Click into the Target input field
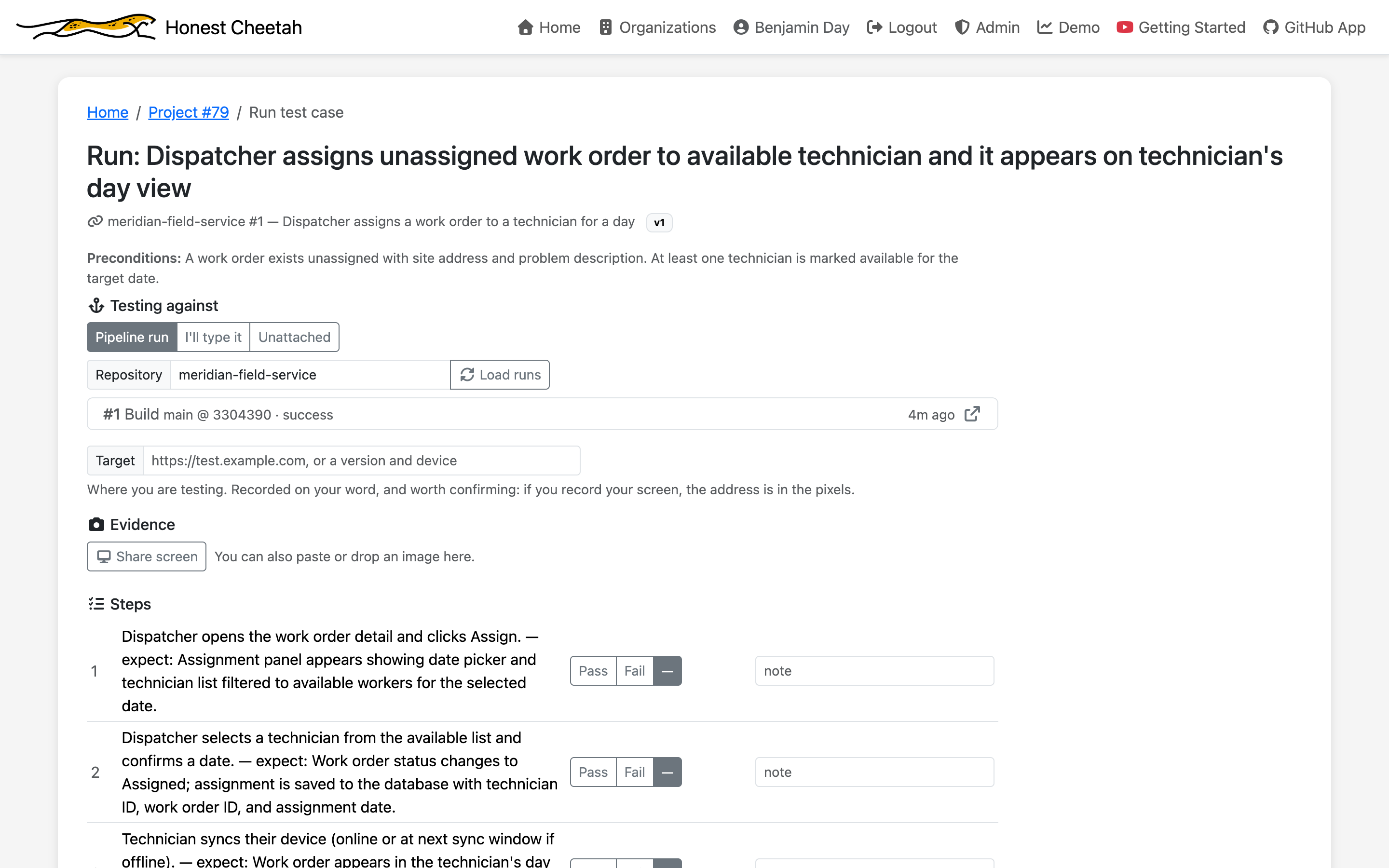Screen dimensions: 1389x868 [362, 461]
